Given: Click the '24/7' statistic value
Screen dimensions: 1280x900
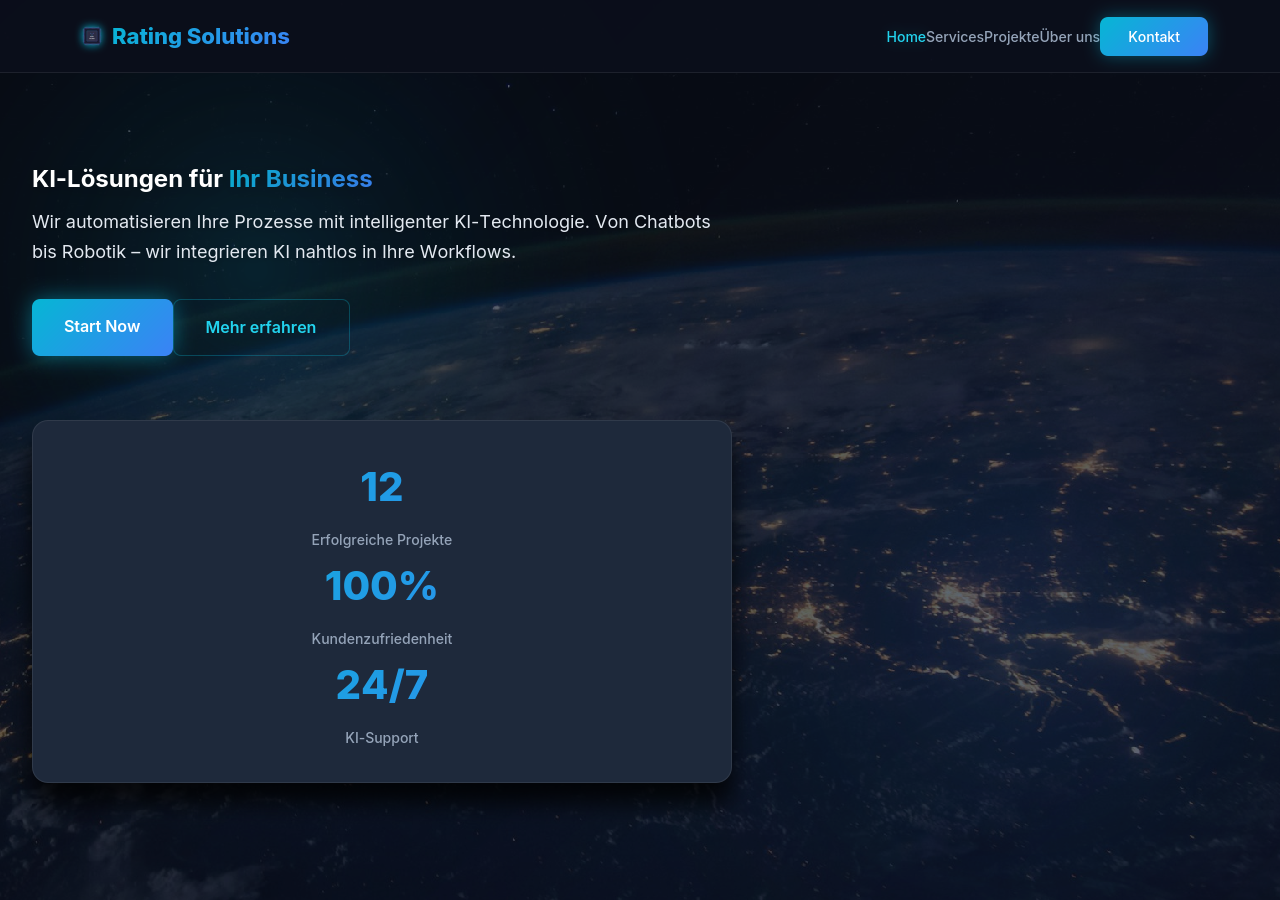Looking at the screenshot, I should coord(382,685).
